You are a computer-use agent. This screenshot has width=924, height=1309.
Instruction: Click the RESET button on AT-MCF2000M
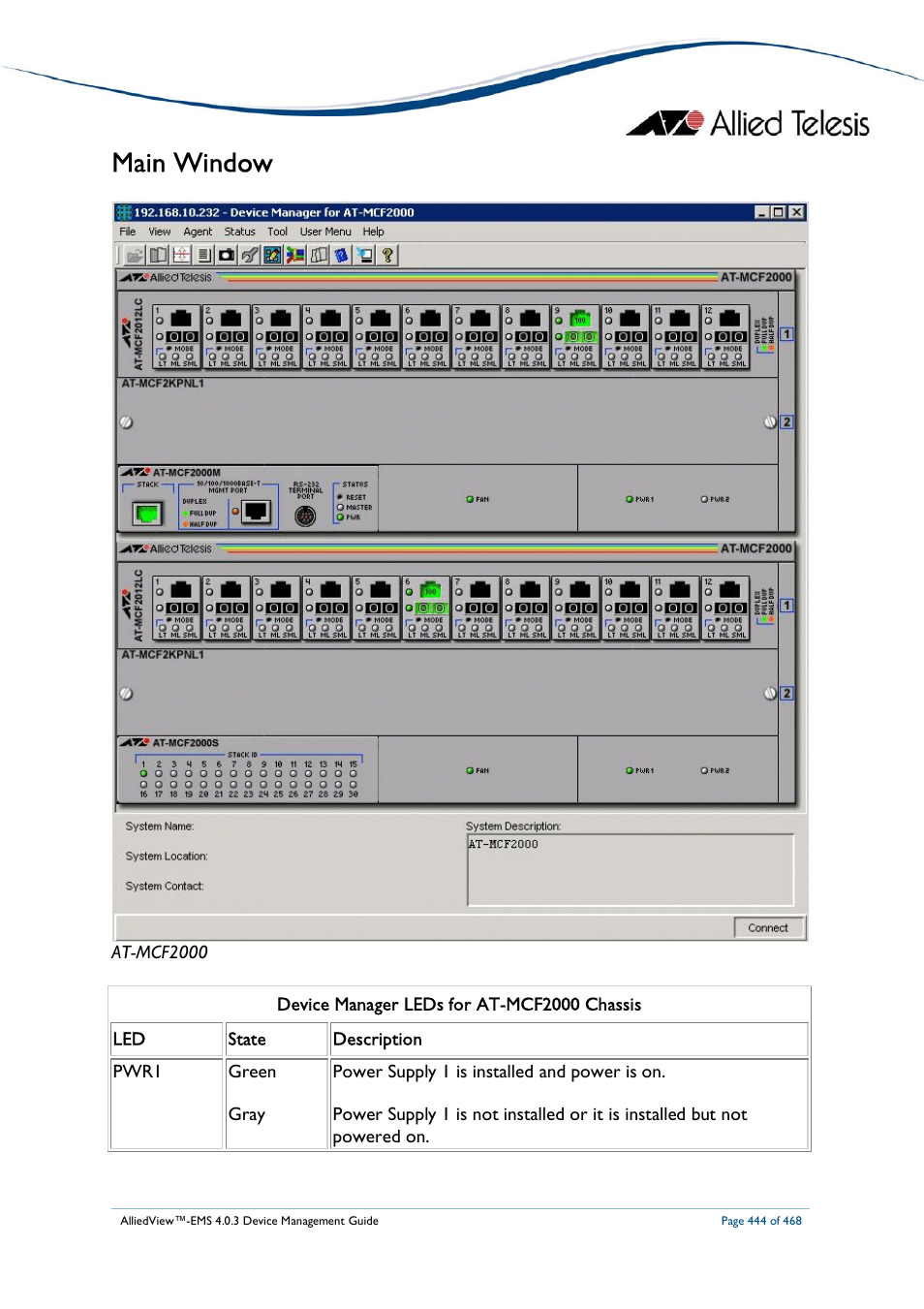coord(340,497)
